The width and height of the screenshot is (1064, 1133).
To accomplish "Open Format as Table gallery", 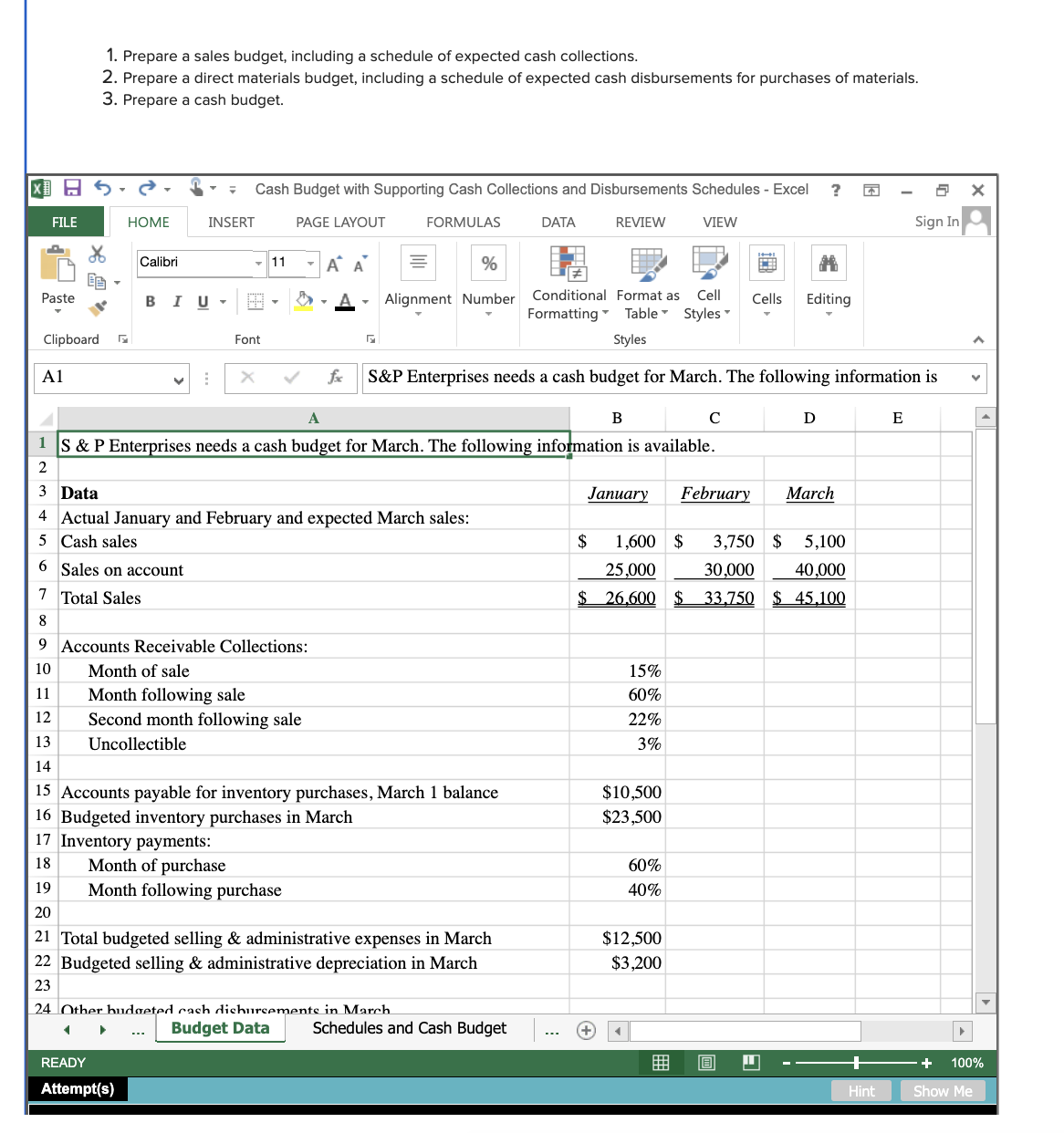I will pos(648,283).
